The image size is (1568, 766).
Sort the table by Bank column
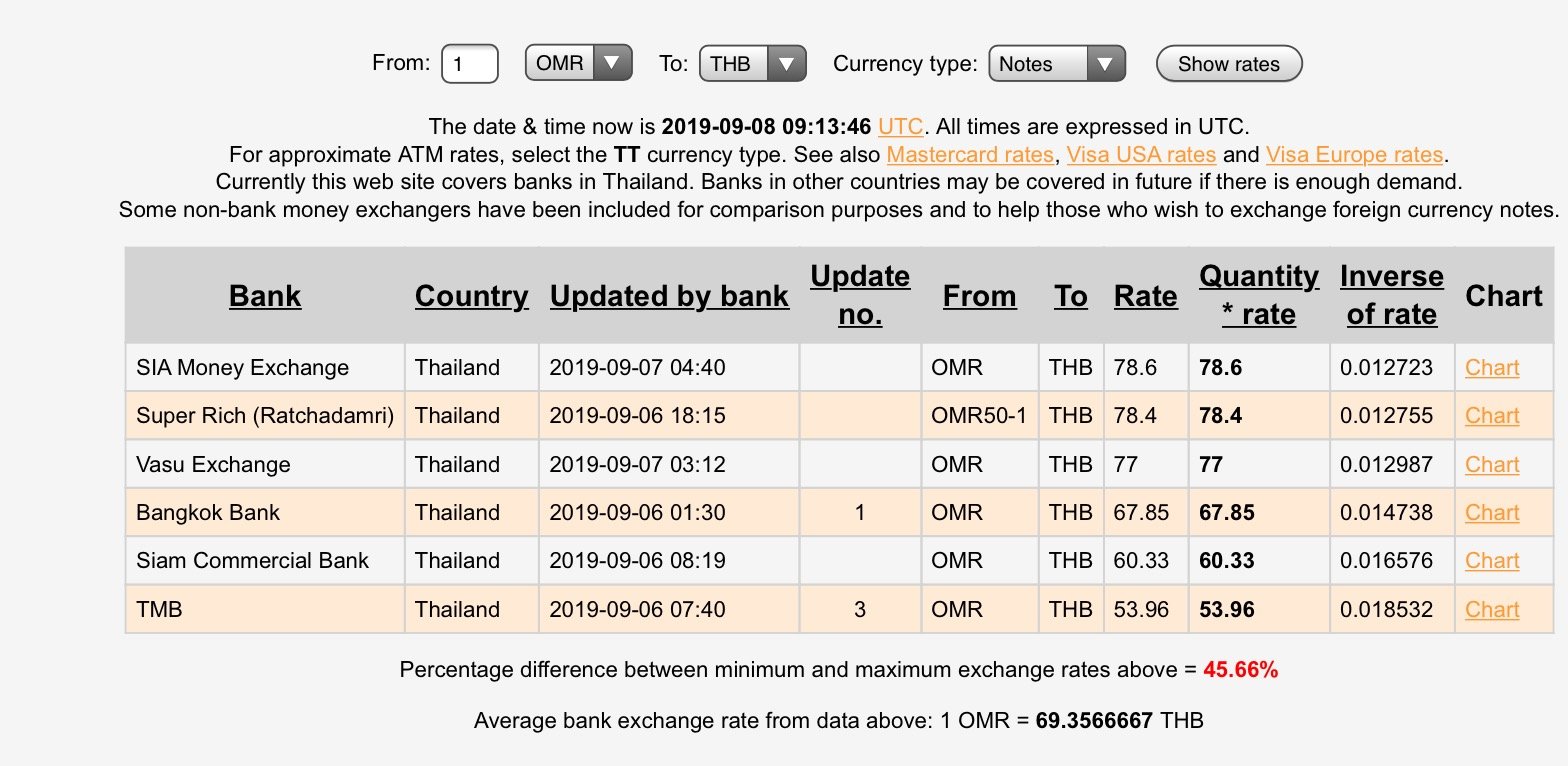(x=265, y=296)
